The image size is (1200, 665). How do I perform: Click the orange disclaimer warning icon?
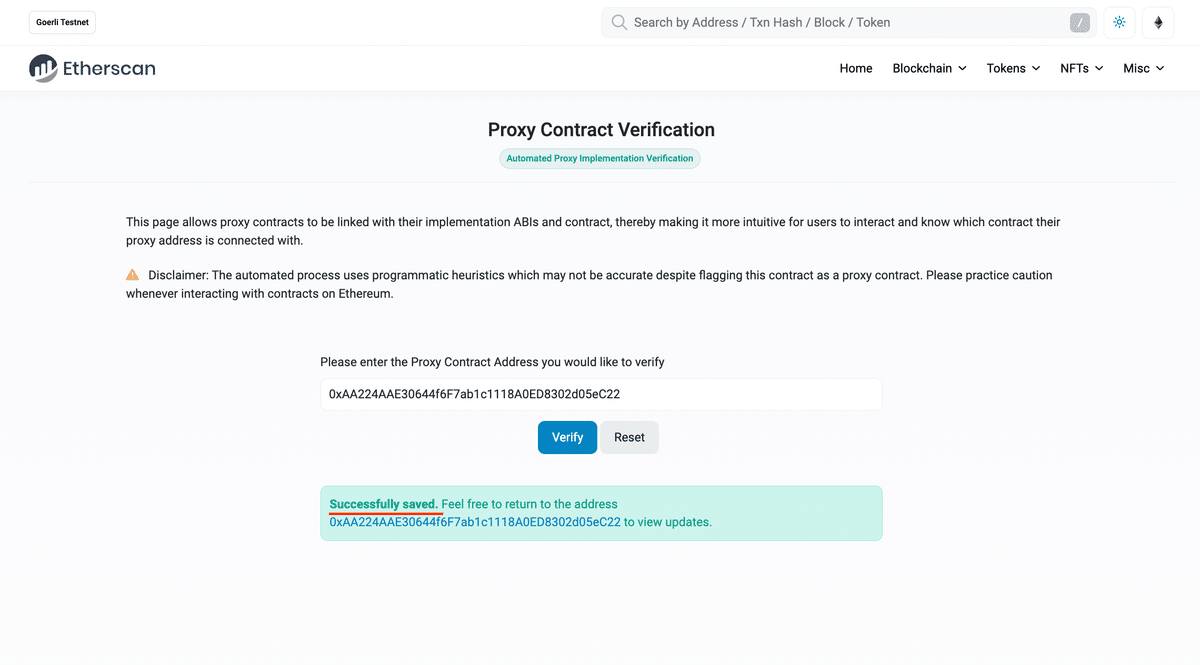point(132,274)
